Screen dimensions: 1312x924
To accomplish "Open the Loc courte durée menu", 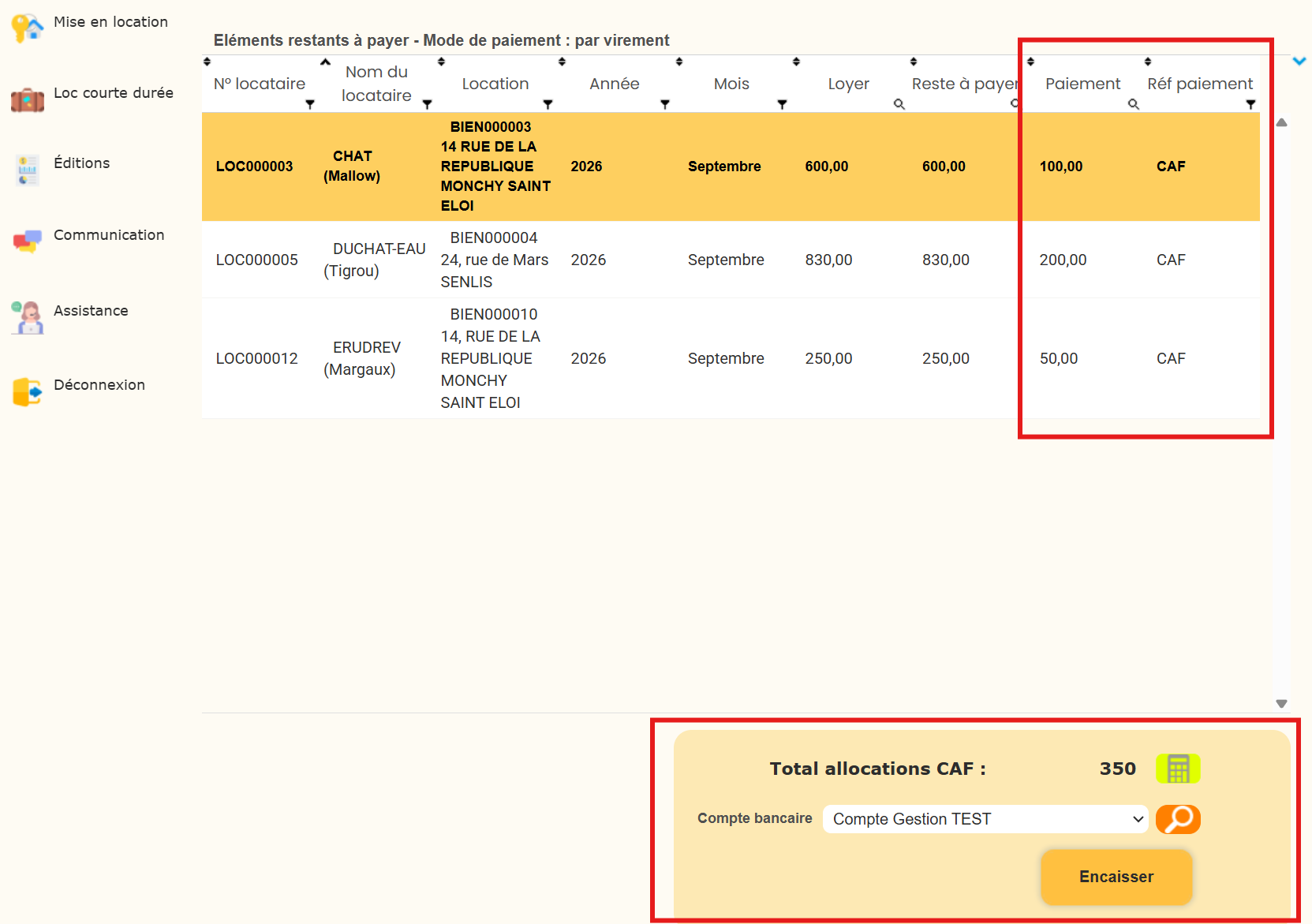I will [114, 93].
